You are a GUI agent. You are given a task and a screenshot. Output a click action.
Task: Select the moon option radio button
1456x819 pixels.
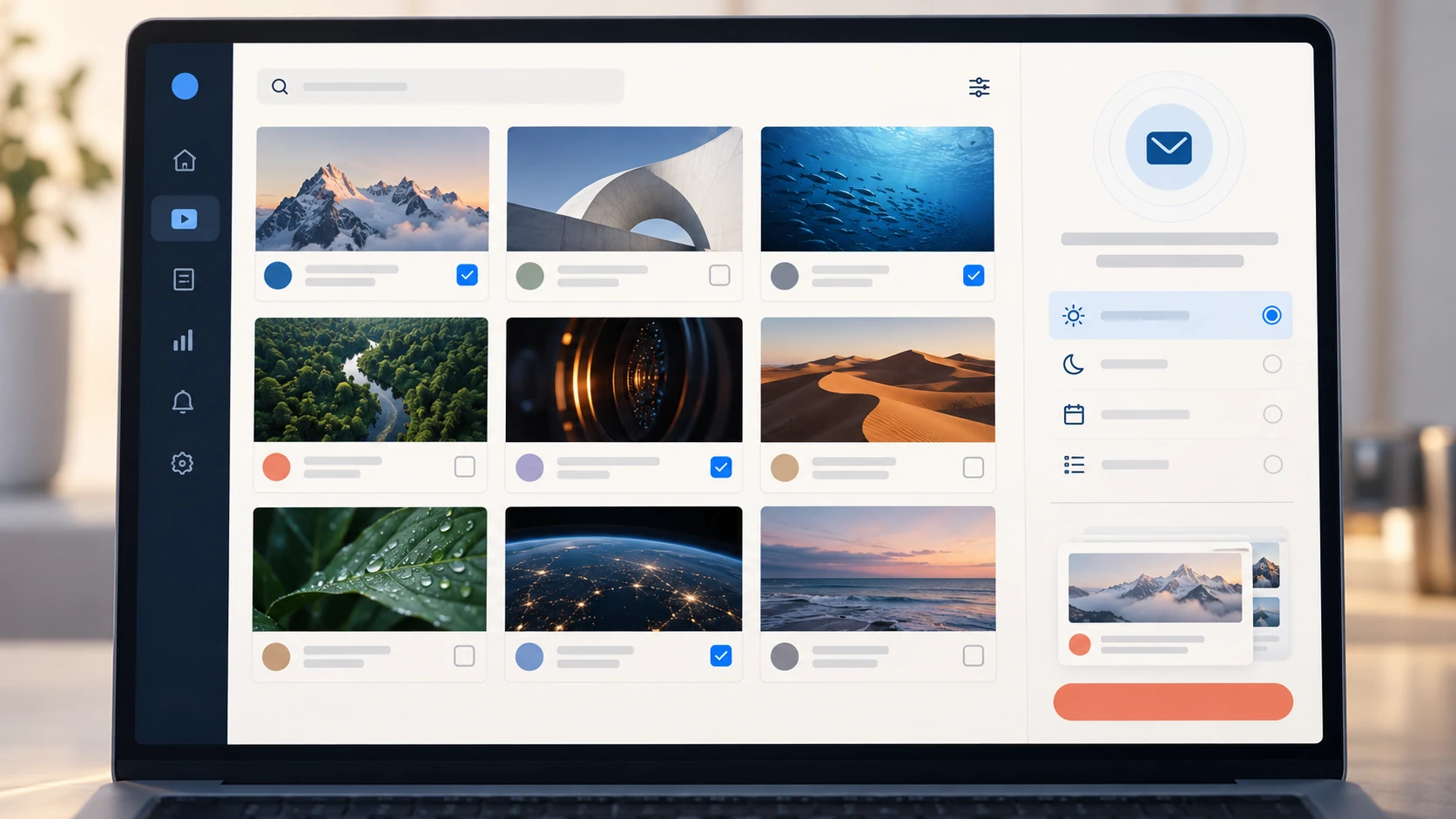pos(1272,364)
